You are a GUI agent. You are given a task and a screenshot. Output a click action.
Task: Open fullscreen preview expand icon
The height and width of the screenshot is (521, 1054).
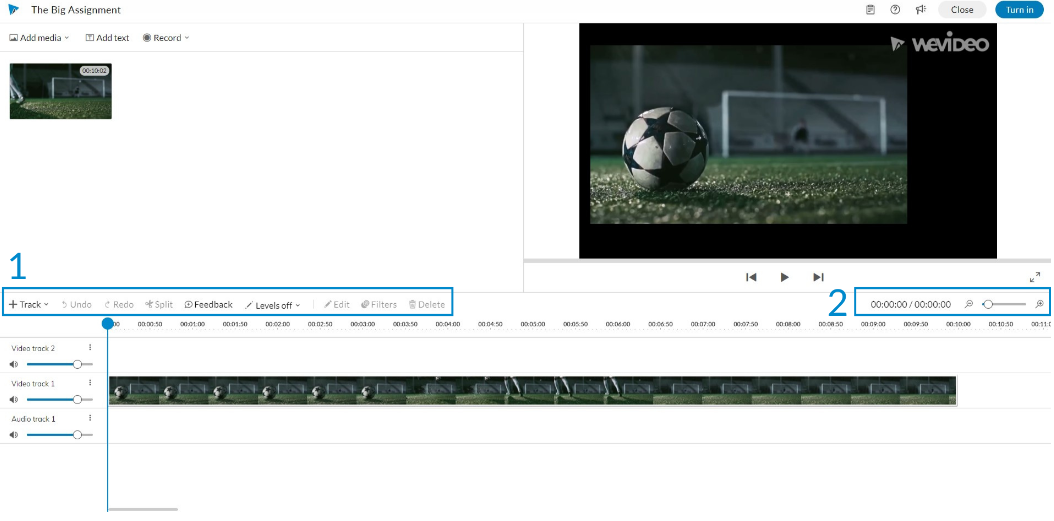point(1035,277)
